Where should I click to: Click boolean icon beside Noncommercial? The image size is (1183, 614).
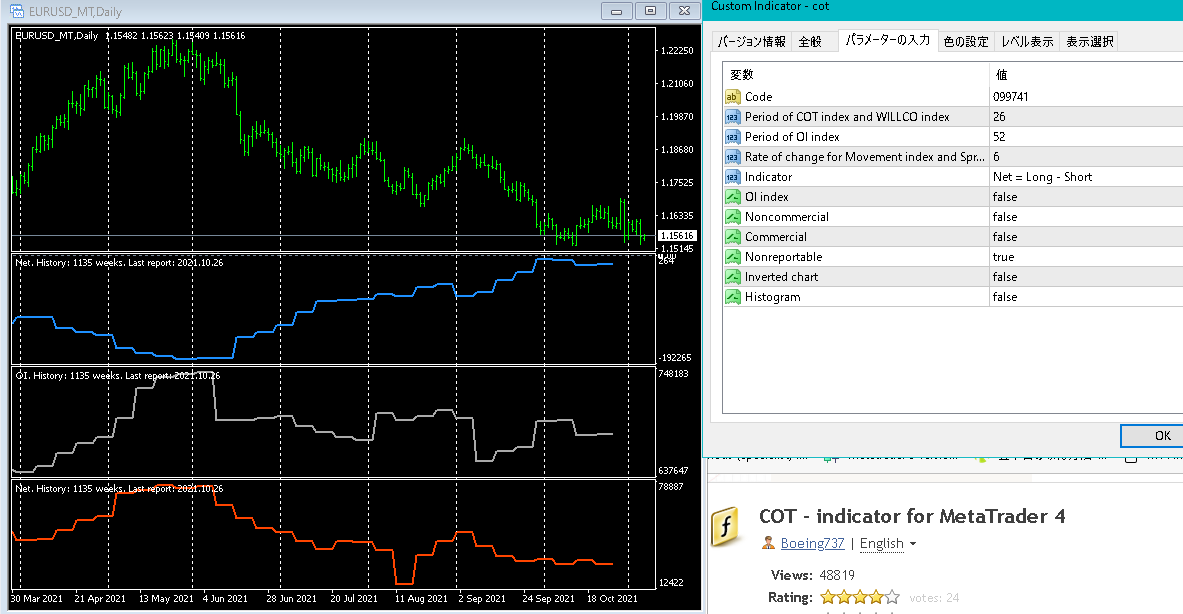(x=732, y=216)
